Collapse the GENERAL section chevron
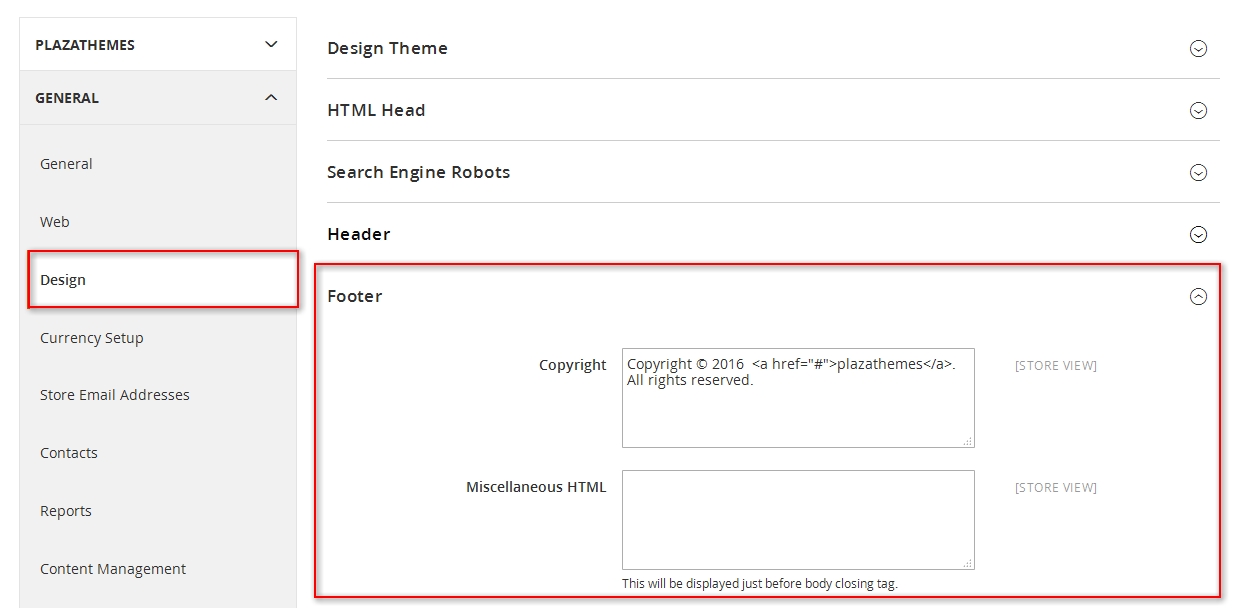 click(x=269, y=97)
